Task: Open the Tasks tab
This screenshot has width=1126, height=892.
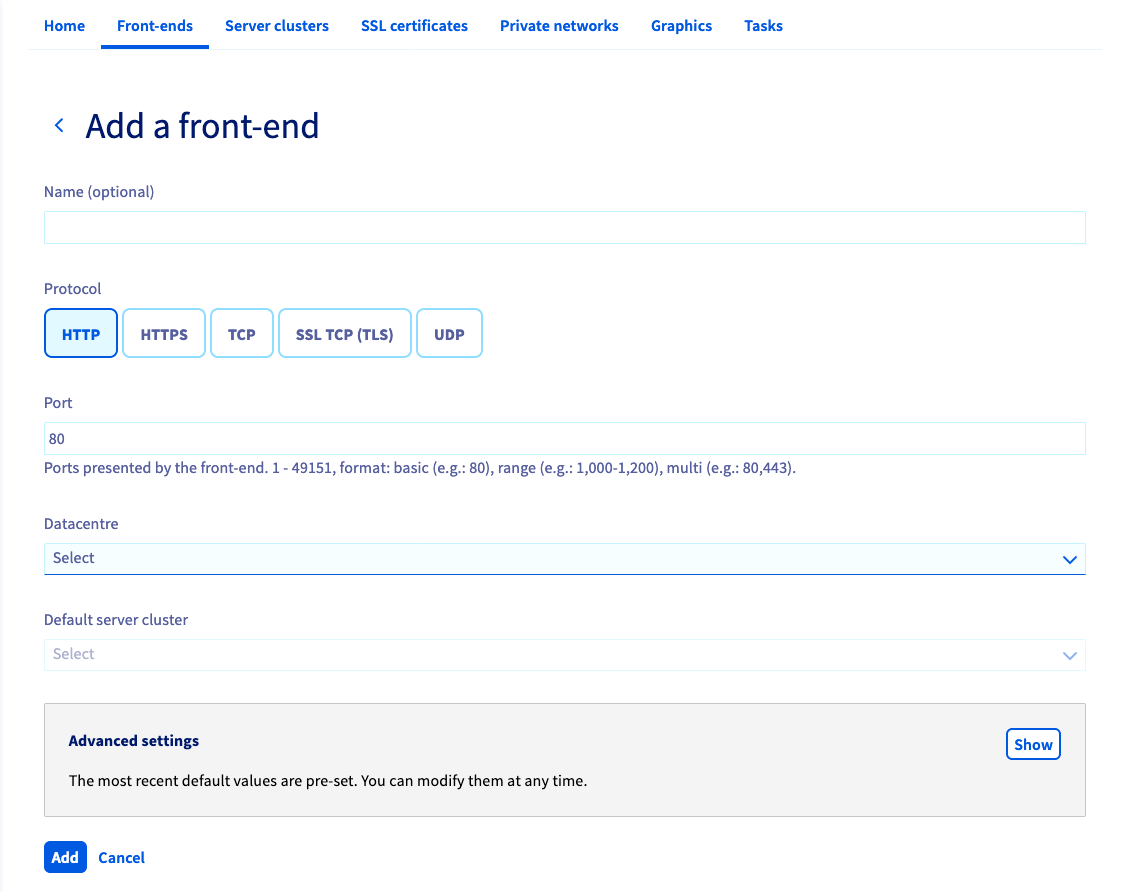Action: [763, 25]
